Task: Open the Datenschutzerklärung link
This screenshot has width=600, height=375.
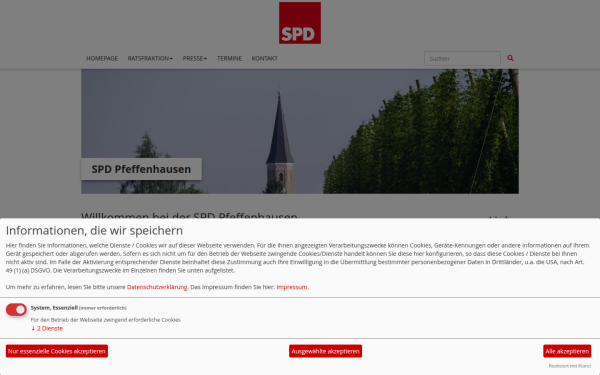Action: 157,287
